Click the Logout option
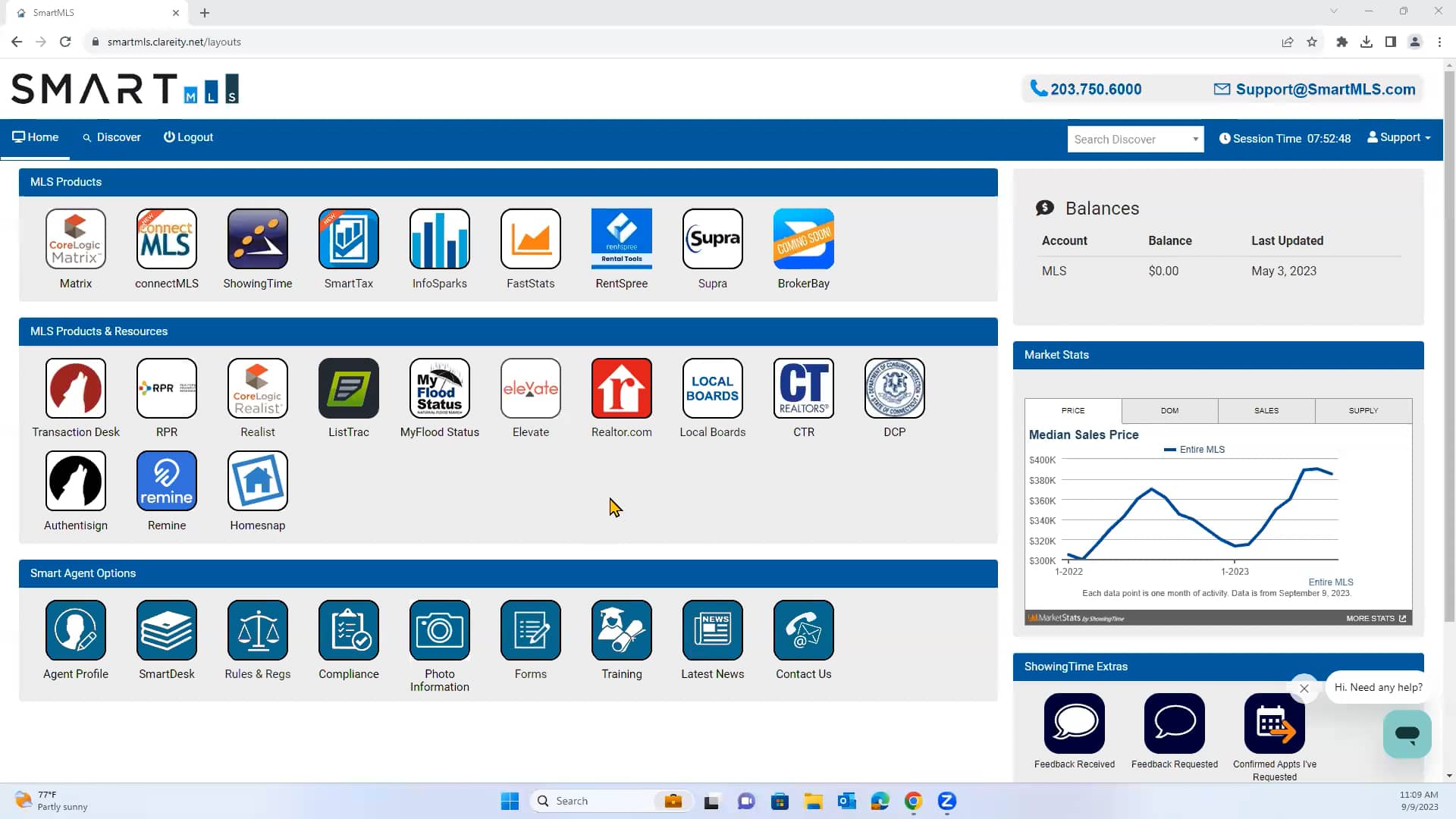This screenshot has height=819, width=1456. click(188, 137)
